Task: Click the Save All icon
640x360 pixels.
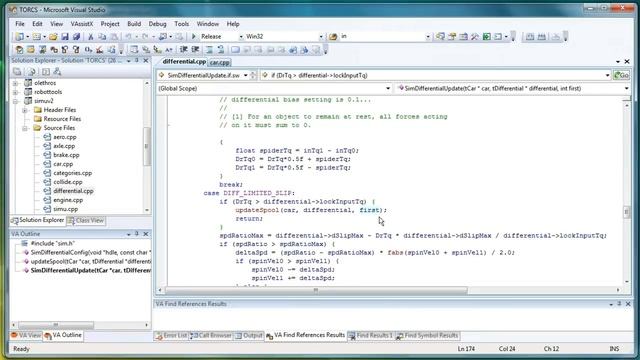Action: click(76, 37)
